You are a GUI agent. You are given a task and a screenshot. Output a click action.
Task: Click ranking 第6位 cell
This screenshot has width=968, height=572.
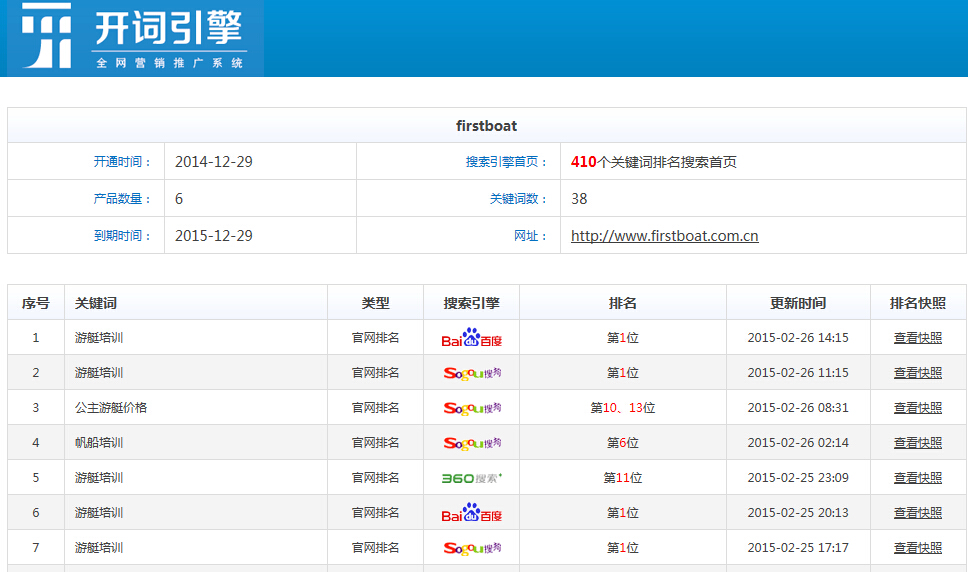pos(622,442)
